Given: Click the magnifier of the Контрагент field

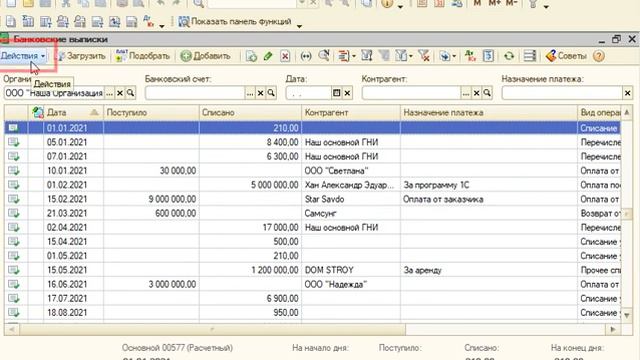Looking at the screenshot, I should 487,93.
